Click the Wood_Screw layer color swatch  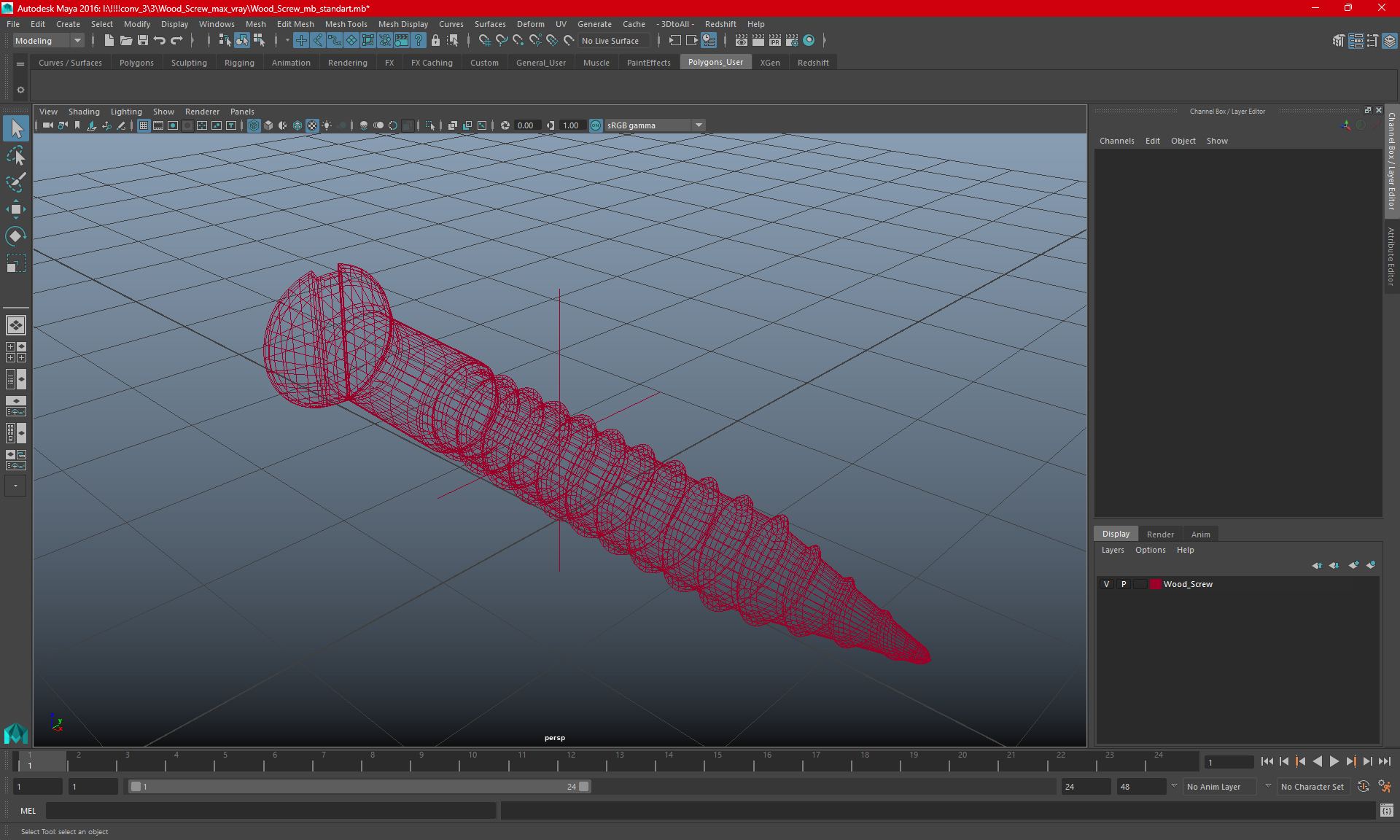1156,584
